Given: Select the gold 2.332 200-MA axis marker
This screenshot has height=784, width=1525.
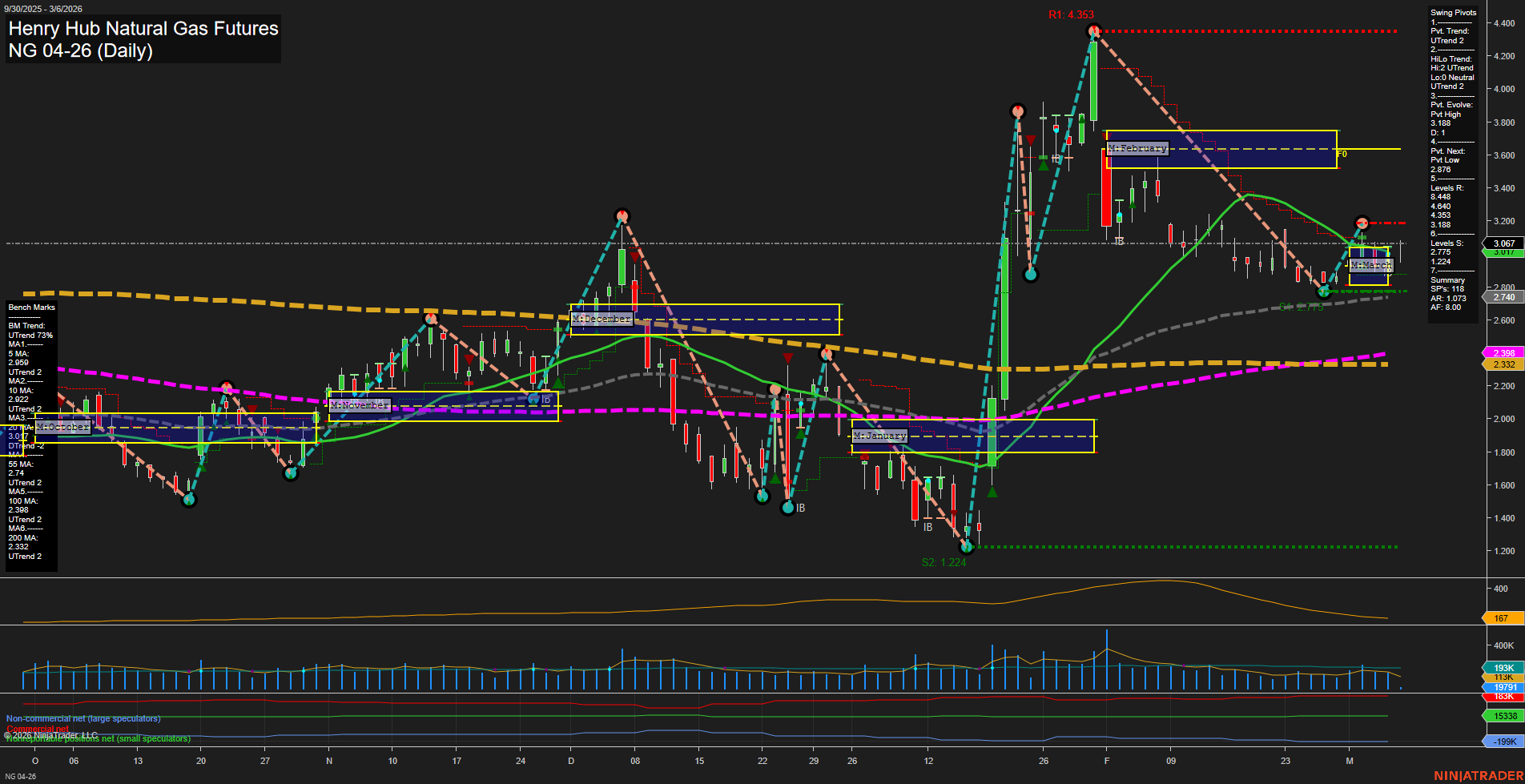Looking at the screenshot, I should pyautogui.click(x=1503, y=362).
